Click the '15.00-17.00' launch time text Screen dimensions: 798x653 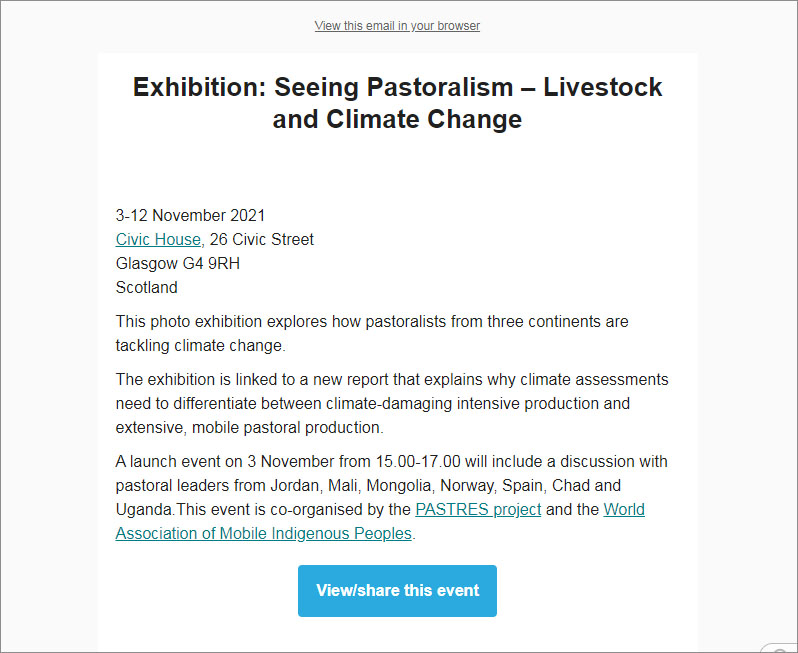coord(418,462)
